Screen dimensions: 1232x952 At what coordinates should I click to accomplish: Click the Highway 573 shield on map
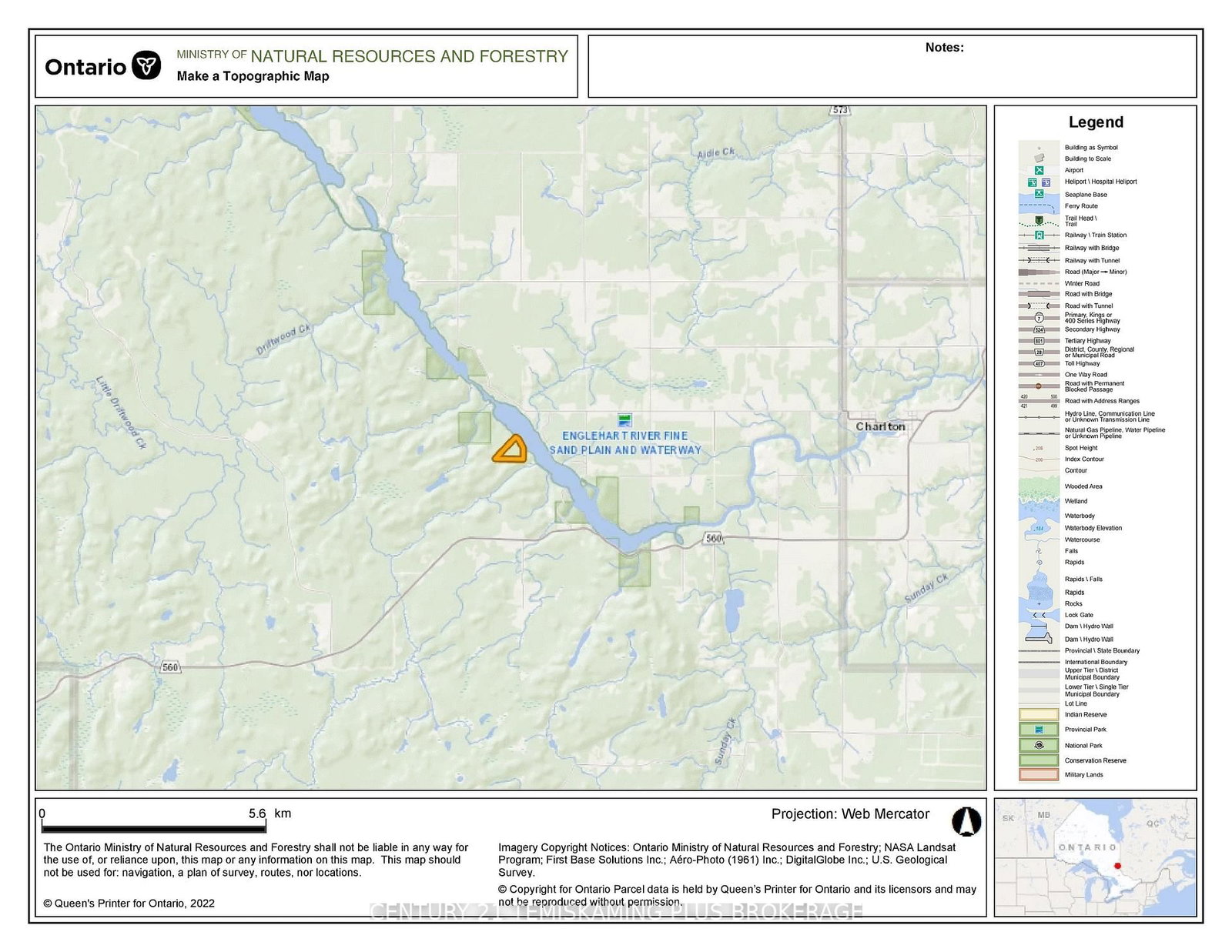point(839,110)
